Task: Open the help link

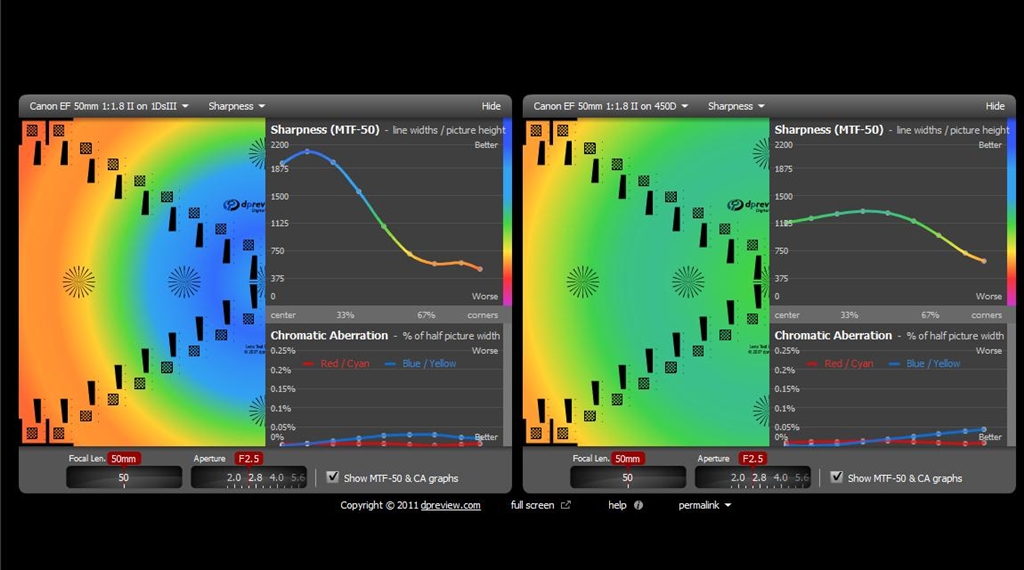Action: 617,505
